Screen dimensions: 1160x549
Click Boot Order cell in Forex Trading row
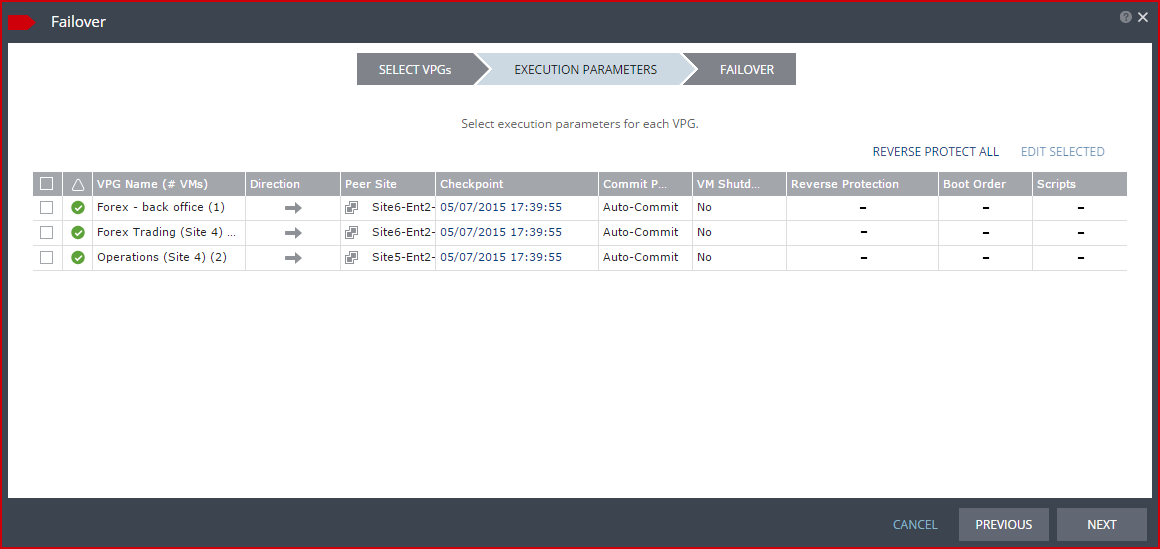click(x=985, y=233)
